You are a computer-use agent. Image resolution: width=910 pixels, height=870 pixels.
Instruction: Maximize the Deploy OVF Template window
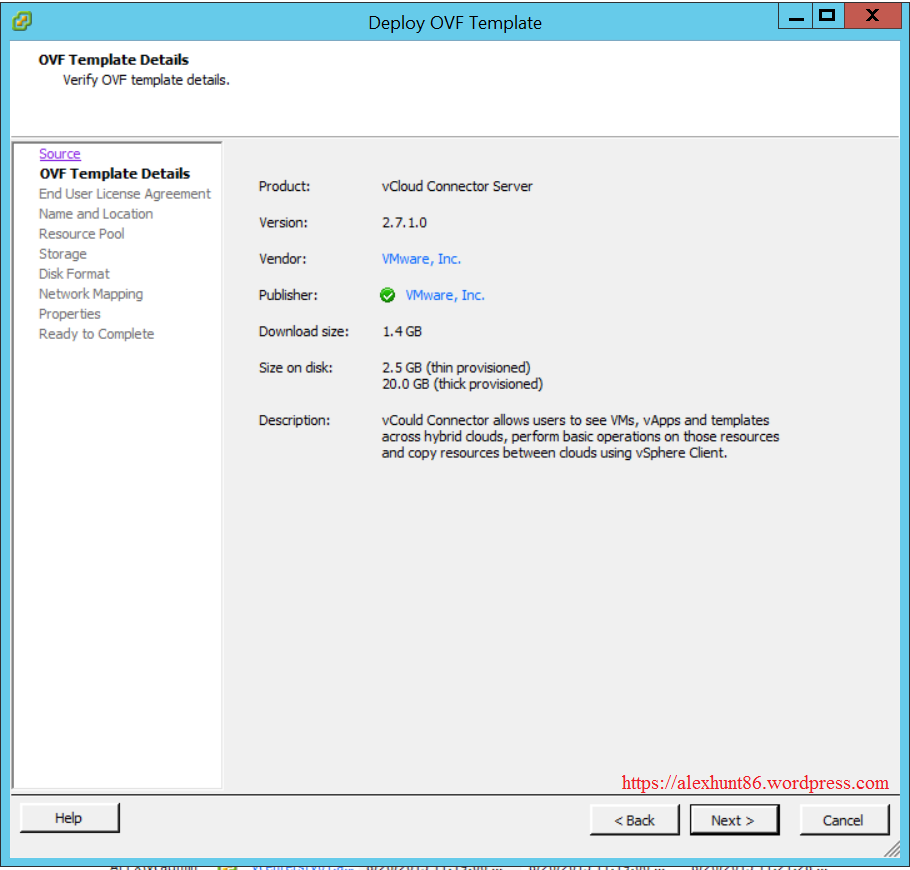tap(828, 16)
